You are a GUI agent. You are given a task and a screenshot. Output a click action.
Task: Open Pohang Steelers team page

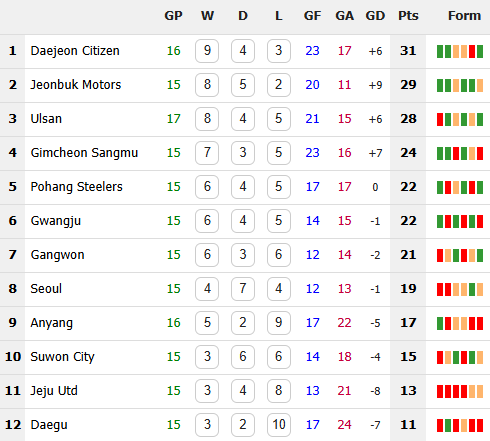(x=76, y=187)
